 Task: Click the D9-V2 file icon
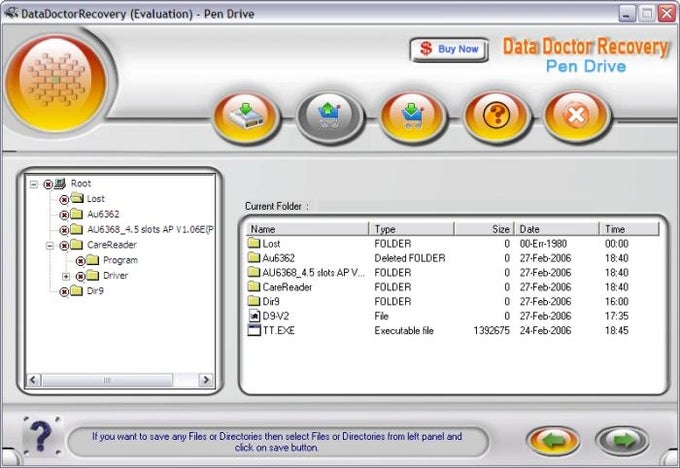(254, 315)
